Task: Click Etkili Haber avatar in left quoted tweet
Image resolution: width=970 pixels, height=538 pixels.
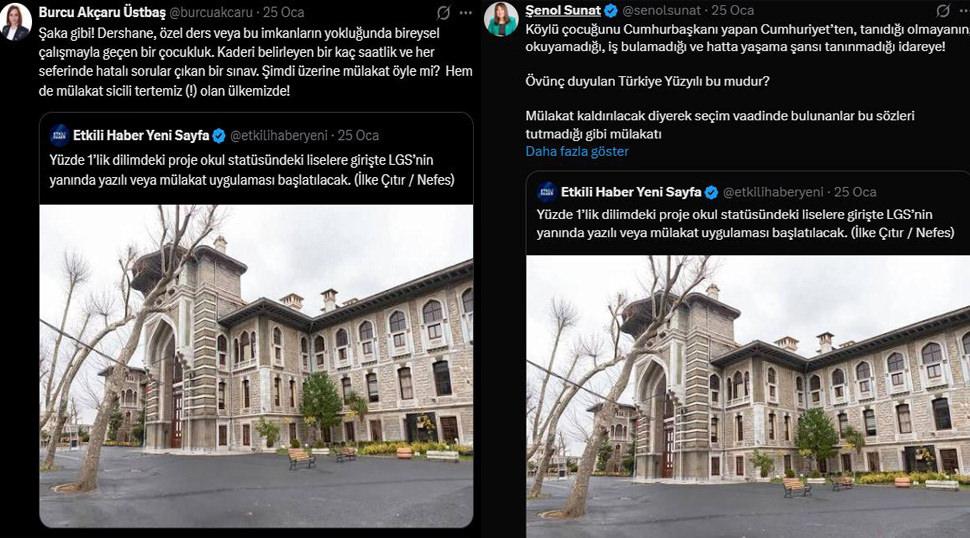Action: pos(60,135)
